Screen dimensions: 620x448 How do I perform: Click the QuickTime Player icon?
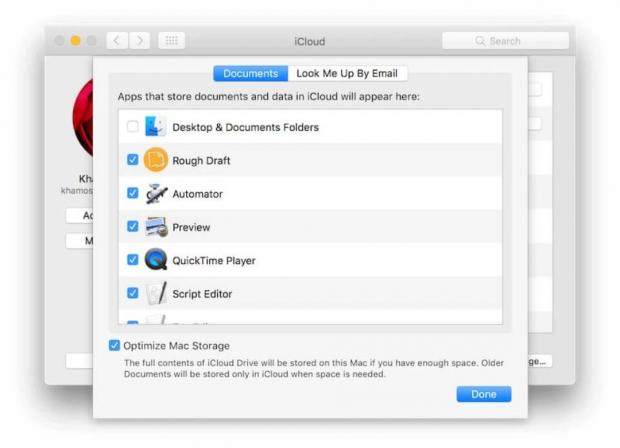click(155, 260)
